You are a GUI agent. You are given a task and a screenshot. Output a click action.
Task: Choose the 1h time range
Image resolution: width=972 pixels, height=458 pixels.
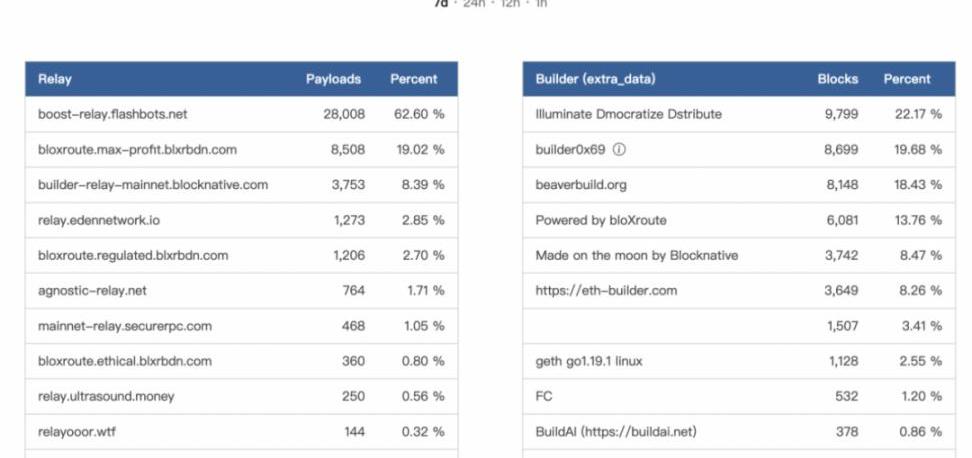point(541,4)
